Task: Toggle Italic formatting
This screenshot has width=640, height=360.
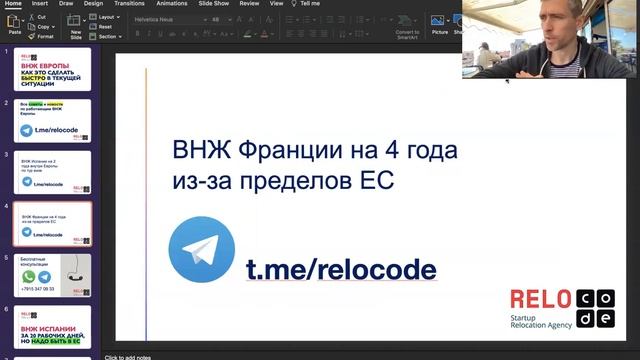Action: (x=149, y=34)
